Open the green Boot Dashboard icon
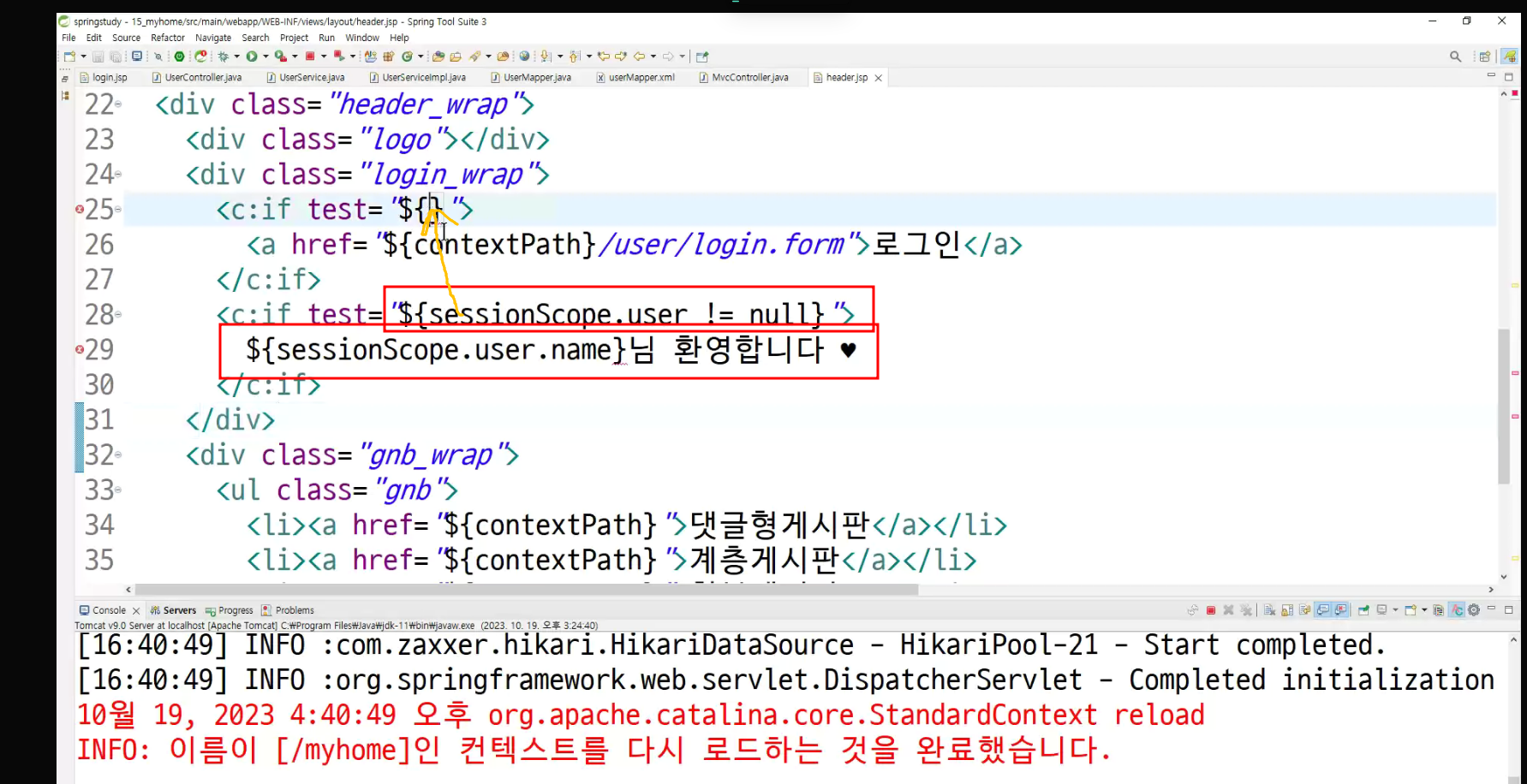This screenshot has height=784, width=1527. click(x=179, y=56)
